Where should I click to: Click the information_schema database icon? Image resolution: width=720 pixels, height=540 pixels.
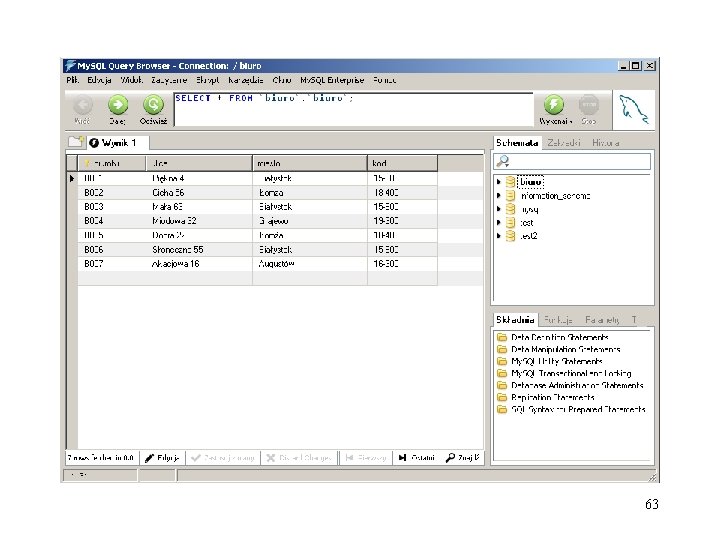pyautogui.click(x=510, y=196)
